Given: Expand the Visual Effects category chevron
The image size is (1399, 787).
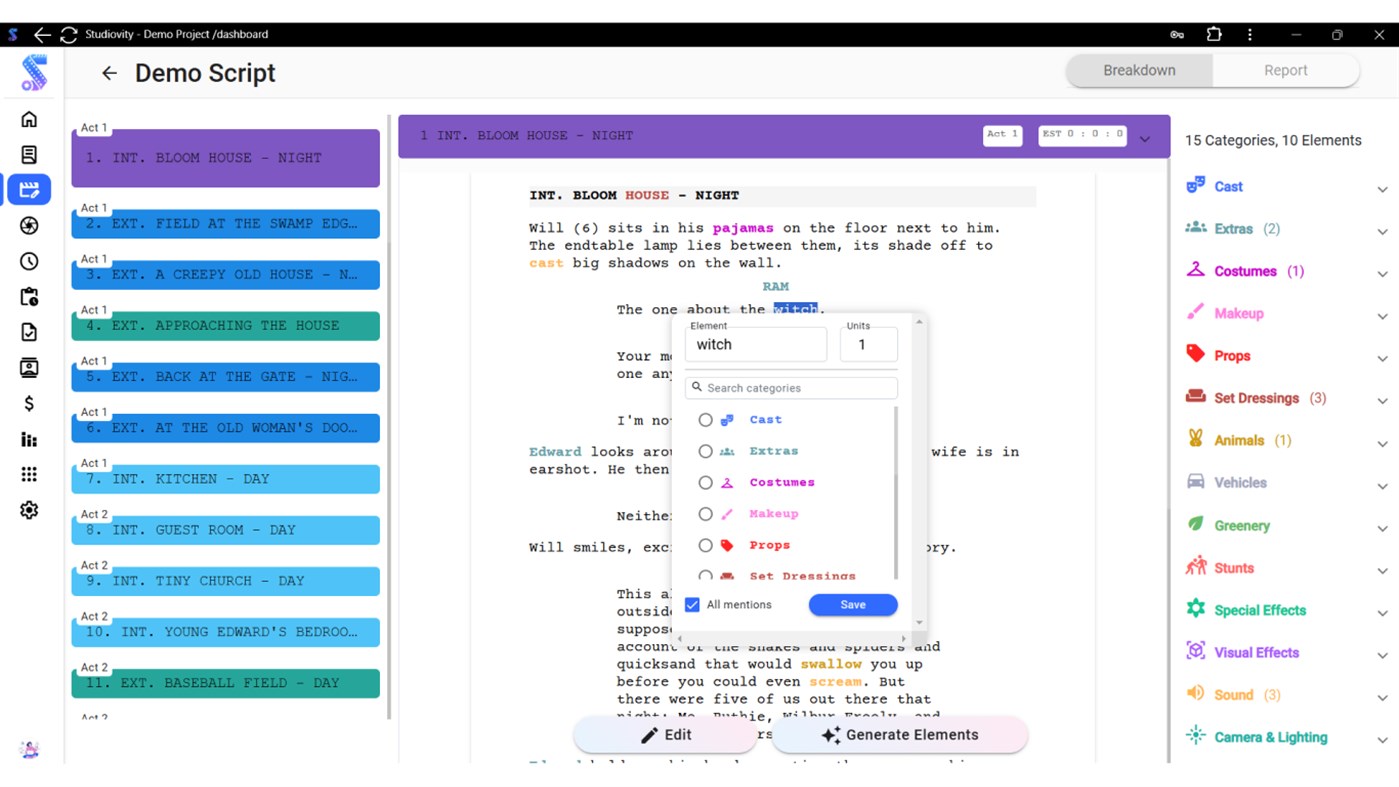Looking at the screenshot, I should click(x=1382, y=655).
